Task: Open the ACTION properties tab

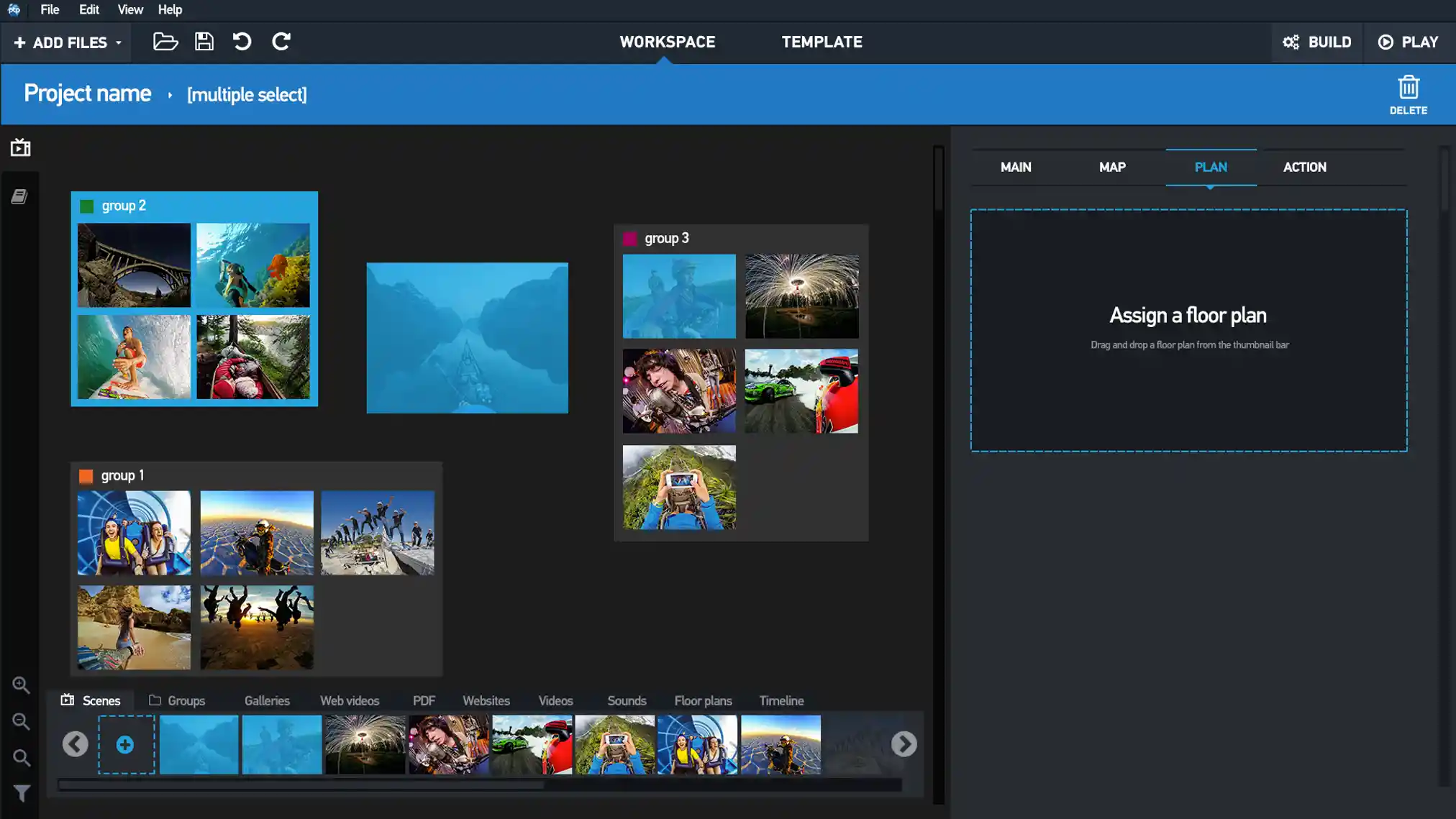Action: point(1304,168)
